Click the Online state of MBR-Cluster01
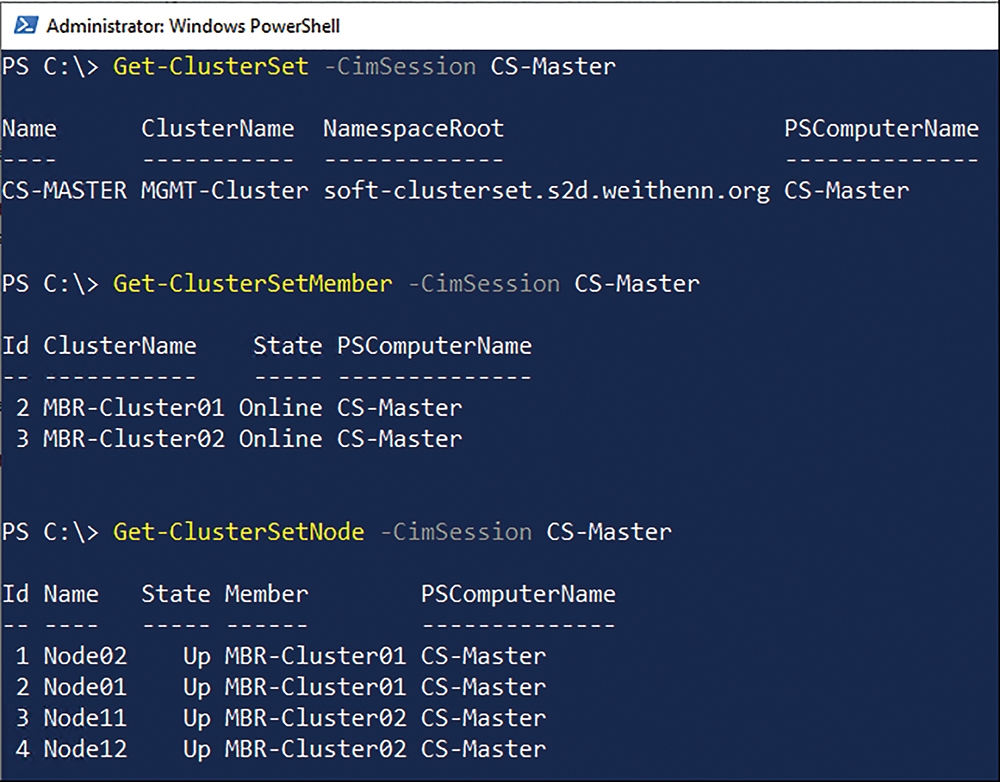The height and width of the screenshot is (782, 1000). click(281, 408)
